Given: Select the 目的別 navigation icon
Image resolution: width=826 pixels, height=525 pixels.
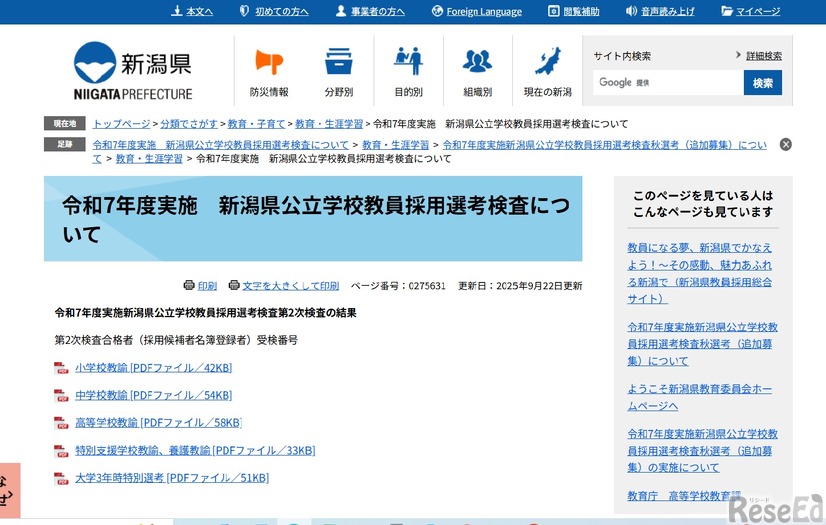Looking at the screenshot, I should coord(408,62).
